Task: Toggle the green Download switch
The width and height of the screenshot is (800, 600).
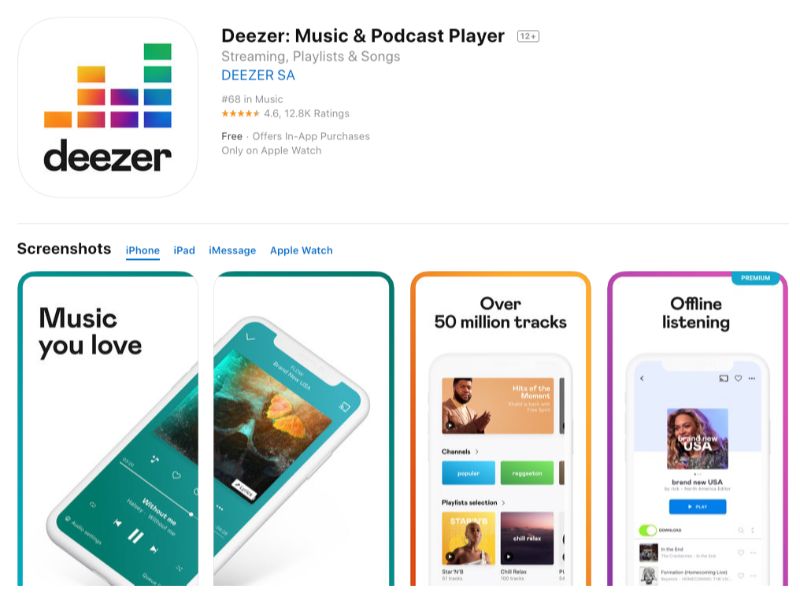Action: coord(647,530)
